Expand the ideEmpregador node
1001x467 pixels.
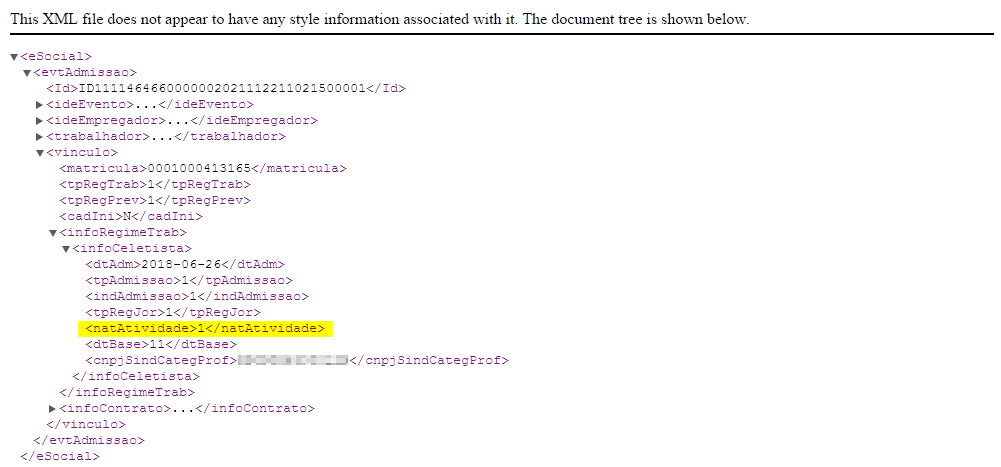(39, 121)
